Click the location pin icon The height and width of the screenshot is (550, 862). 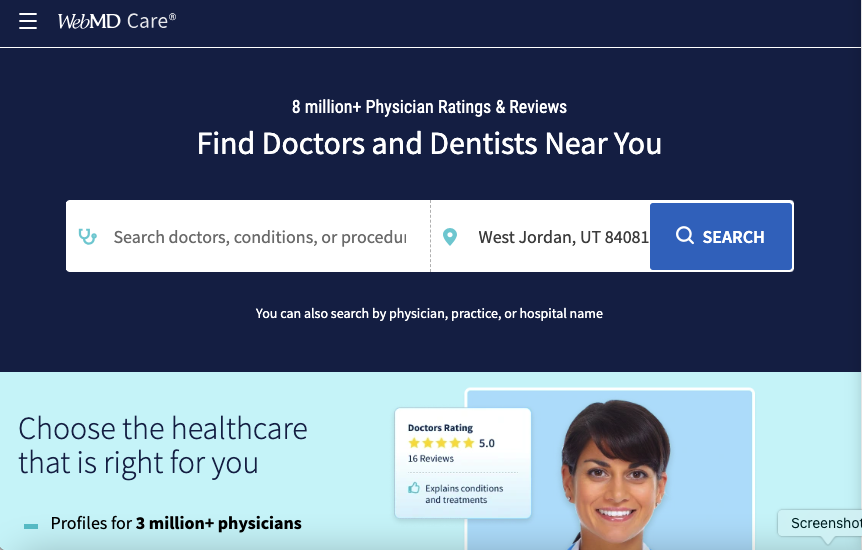coord(450,237)
